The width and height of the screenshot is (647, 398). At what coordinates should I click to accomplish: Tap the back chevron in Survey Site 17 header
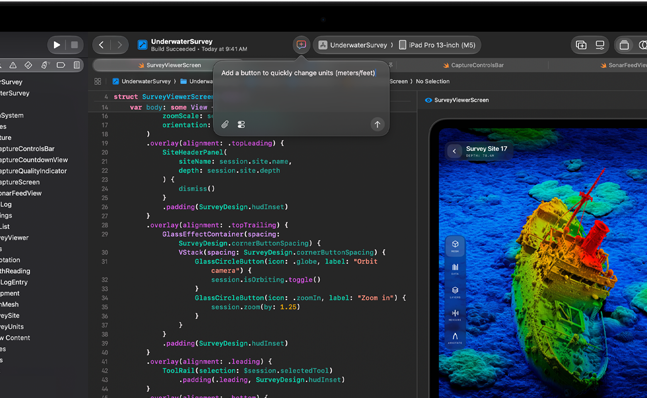click(454, 151)
